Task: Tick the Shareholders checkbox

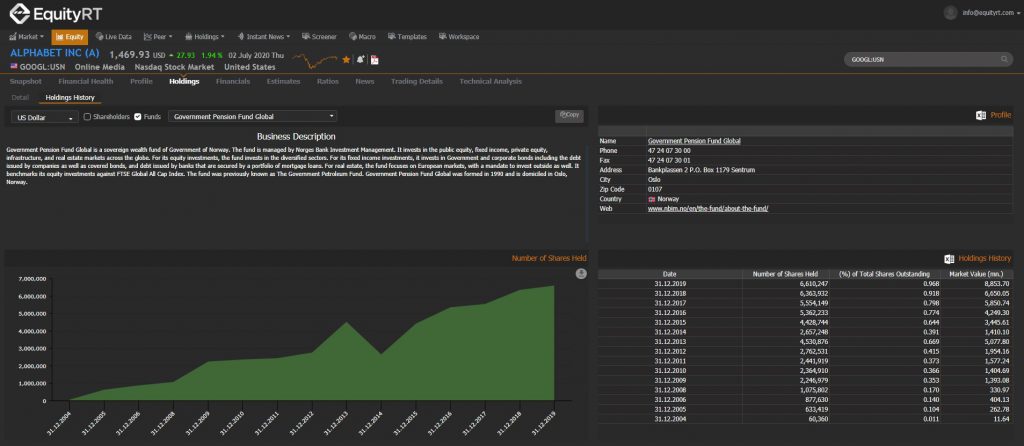Action: pos(88,116)
